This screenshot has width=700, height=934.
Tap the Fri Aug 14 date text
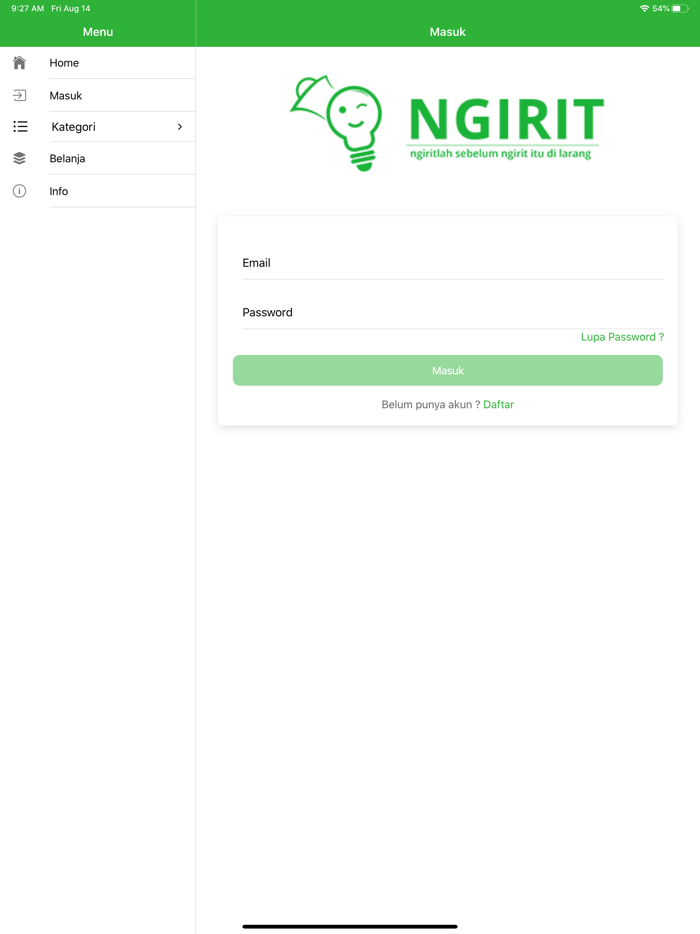point(71,8)
